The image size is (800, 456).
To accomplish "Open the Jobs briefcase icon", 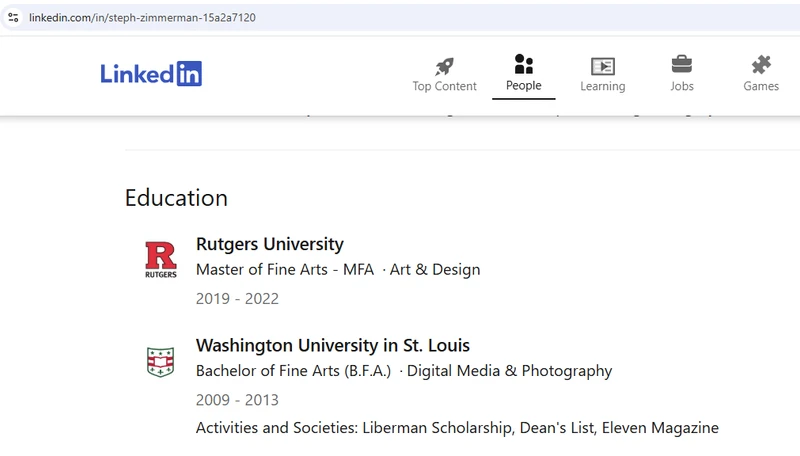I will (682, 65).
